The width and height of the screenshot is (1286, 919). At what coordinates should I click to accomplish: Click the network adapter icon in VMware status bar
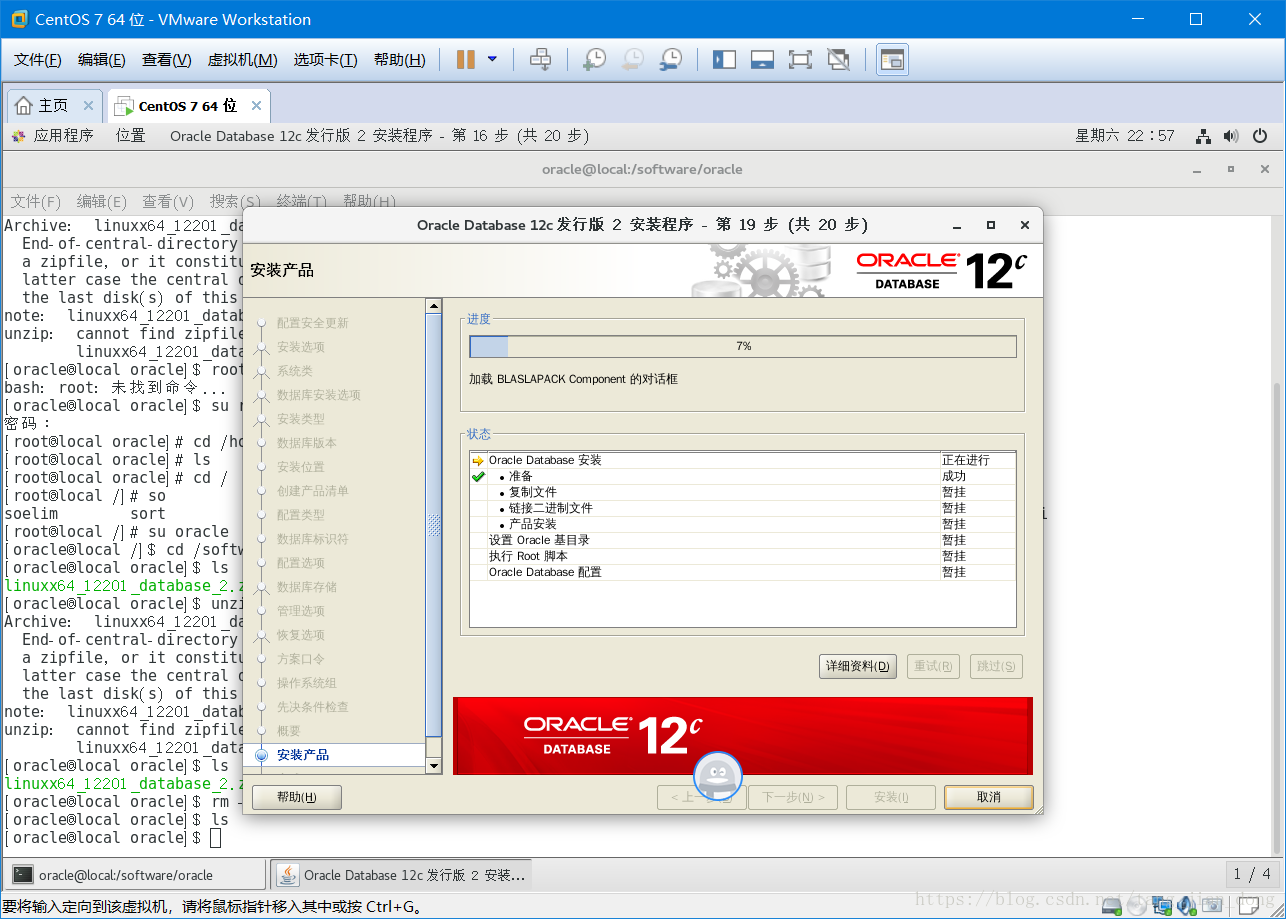tap(1162, 906)
